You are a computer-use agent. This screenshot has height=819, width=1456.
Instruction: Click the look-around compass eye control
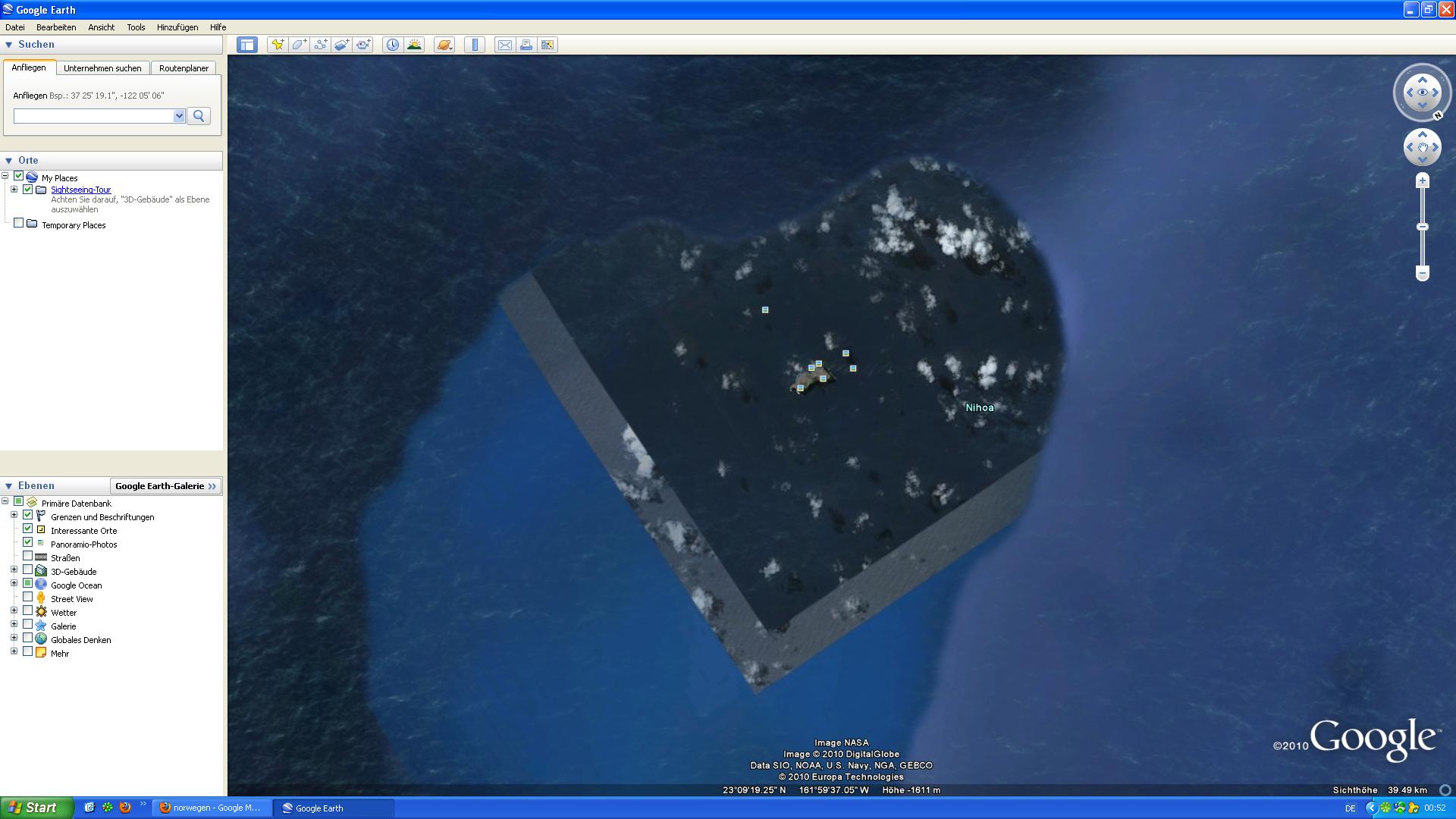pos(1423,93)
